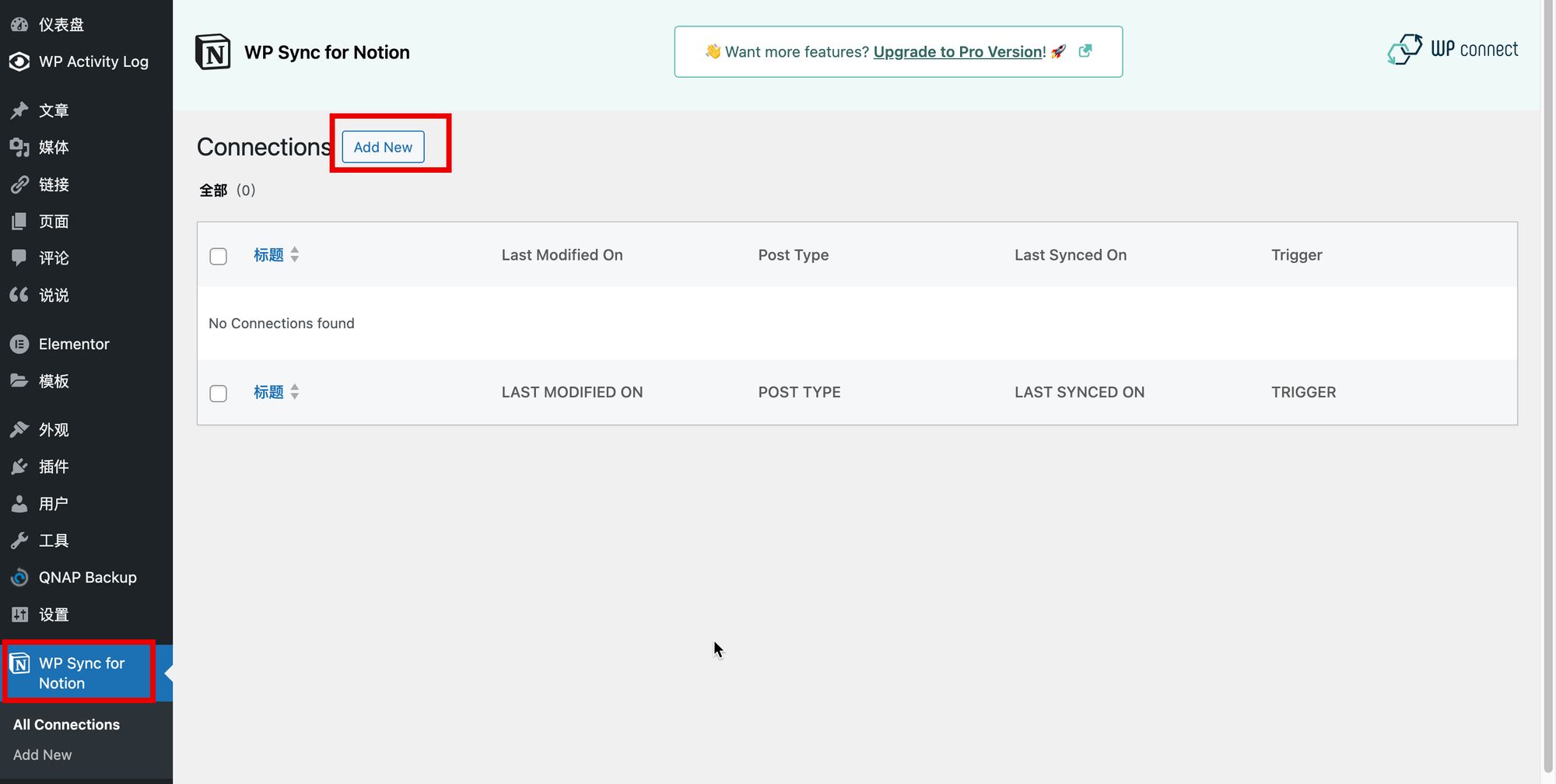Viewport: 1556px width, 784px height.
Task: Click the settings sliders icon beside 设置
Action: point(19,614)
